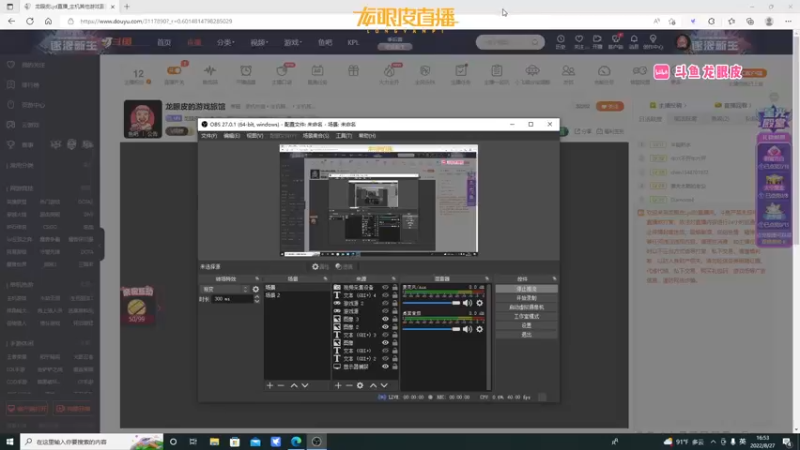Open Microsoft Edge from the taskbar

(x=296, y=442)
